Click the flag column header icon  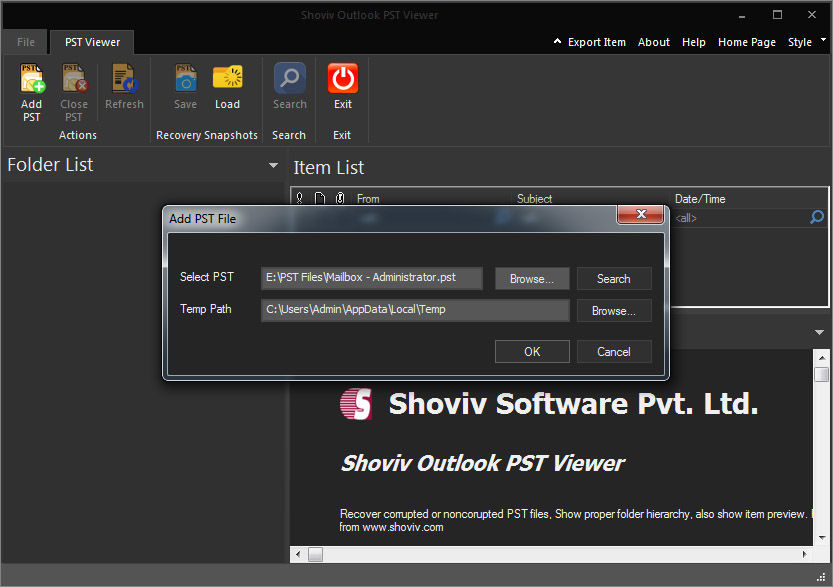coord(300,198)
